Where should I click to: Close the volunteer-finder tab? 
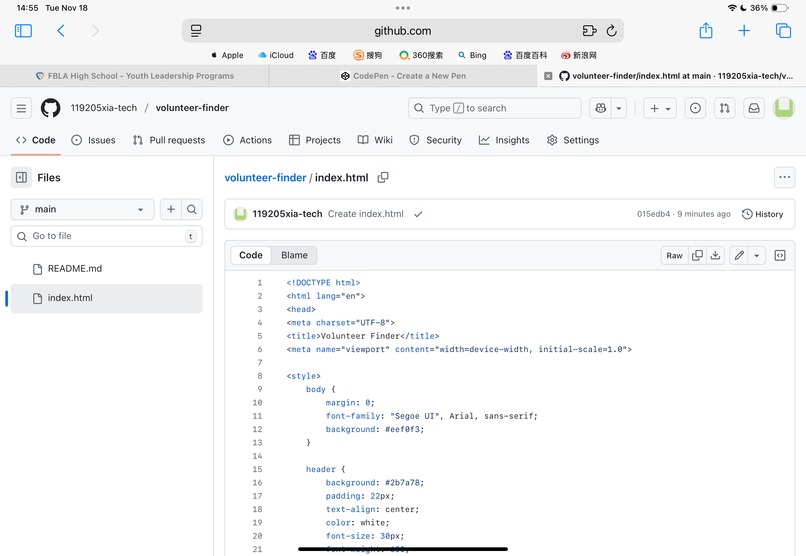coord(548,76)
